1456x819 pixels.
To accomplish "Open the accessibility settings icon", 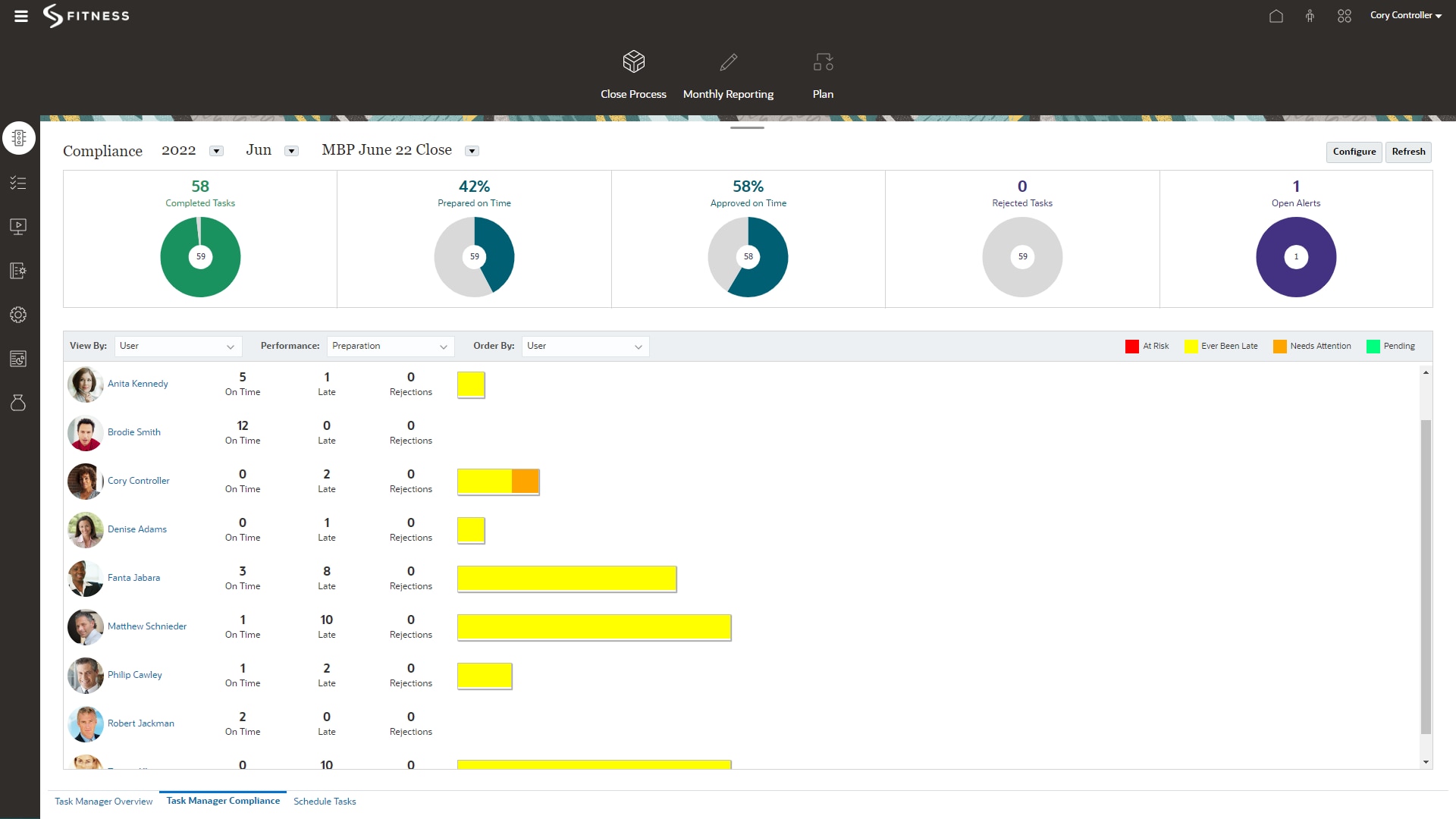I will click(1310, 16).
